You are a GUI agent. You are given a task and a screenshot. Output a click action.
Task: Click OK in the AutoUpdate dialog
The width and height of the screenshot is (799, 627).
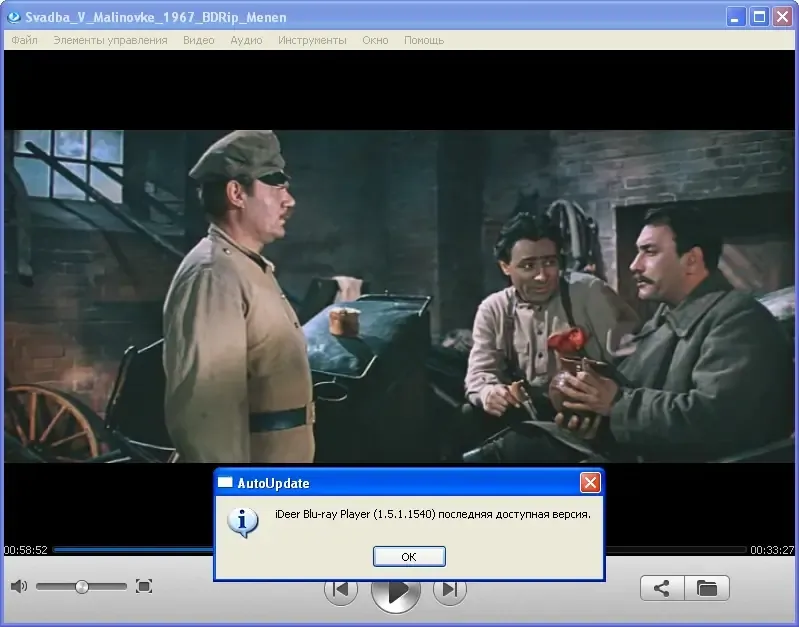(x=409, y=557)
